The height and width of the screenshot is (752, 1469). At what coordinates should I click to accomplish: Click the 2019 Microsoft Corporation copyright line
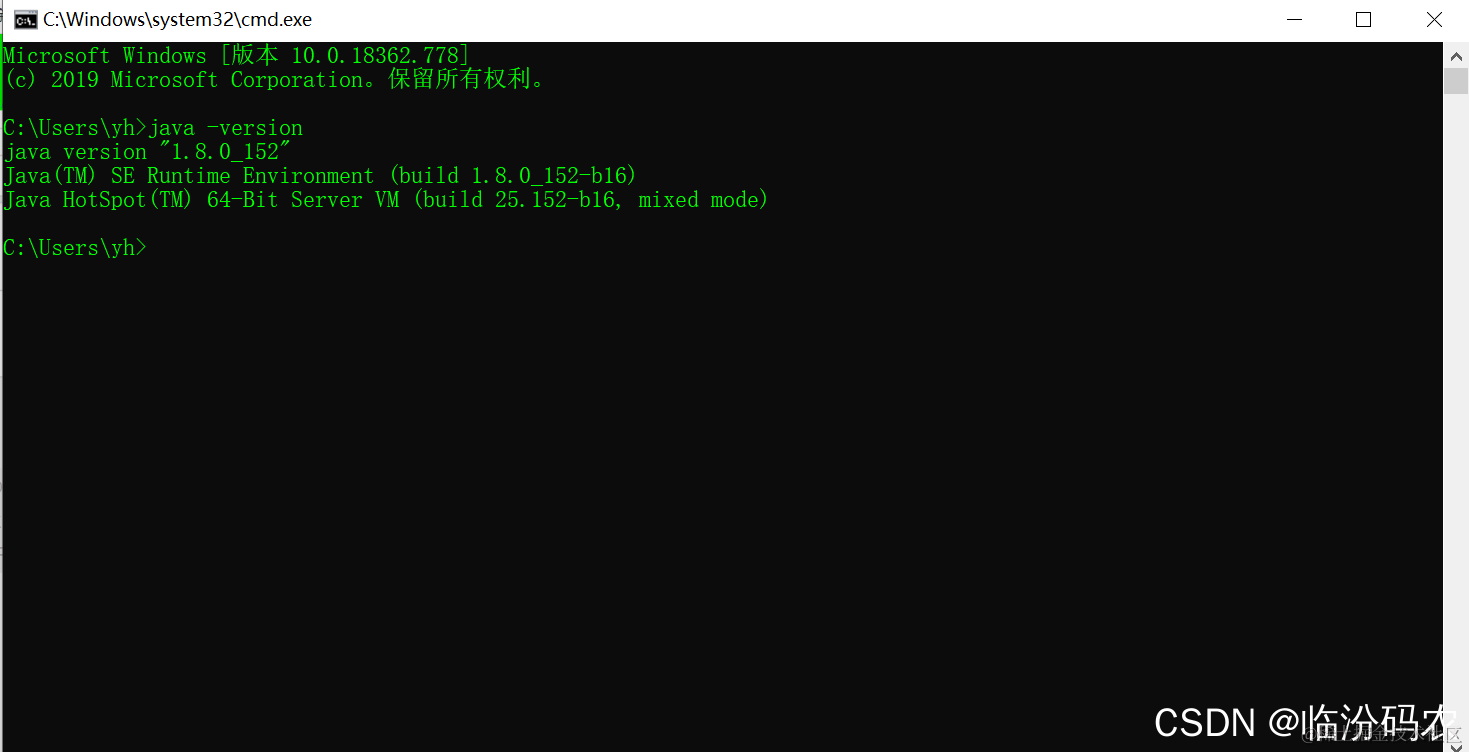tap(276, 80)
